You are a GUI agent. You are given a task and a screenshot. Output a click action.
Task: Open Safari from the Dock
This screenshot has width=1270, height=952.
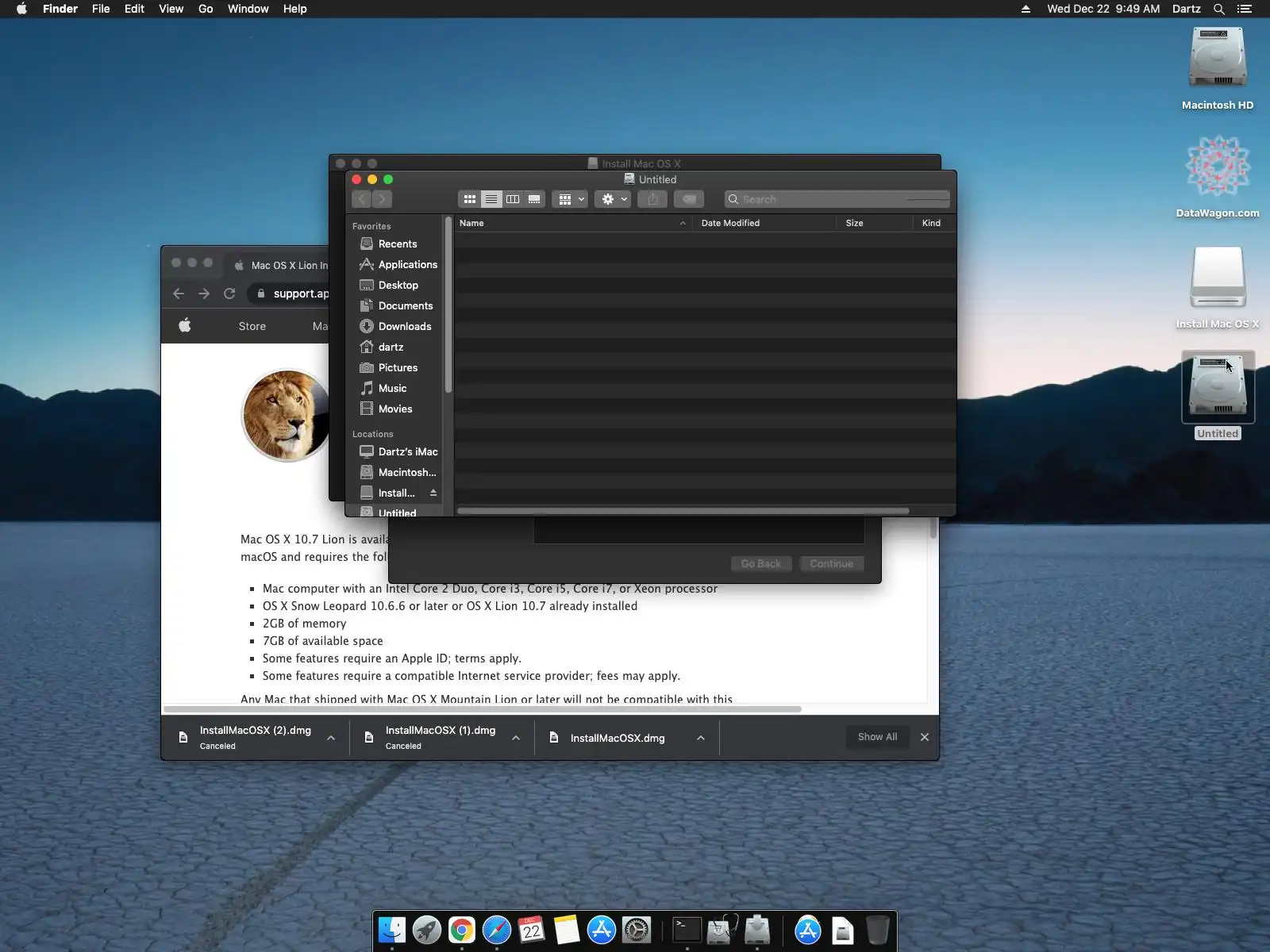coord(497,930)
